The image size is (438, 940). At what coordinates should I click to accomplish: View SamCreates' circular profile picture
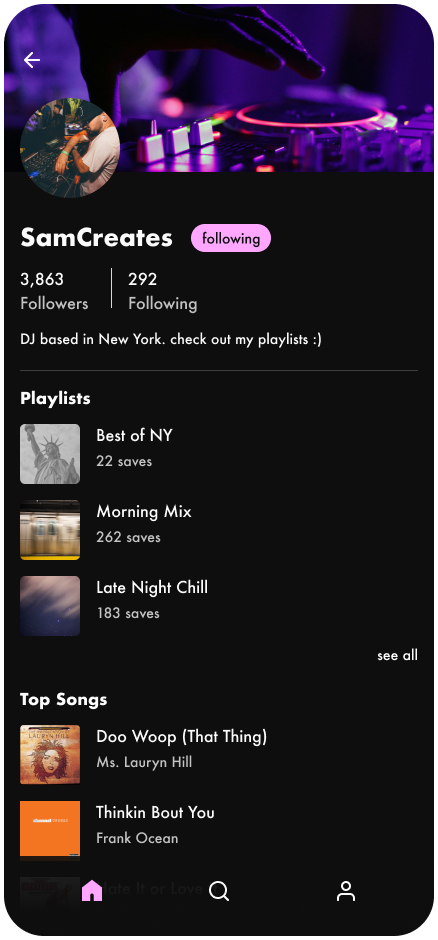(x=70, y=147)
